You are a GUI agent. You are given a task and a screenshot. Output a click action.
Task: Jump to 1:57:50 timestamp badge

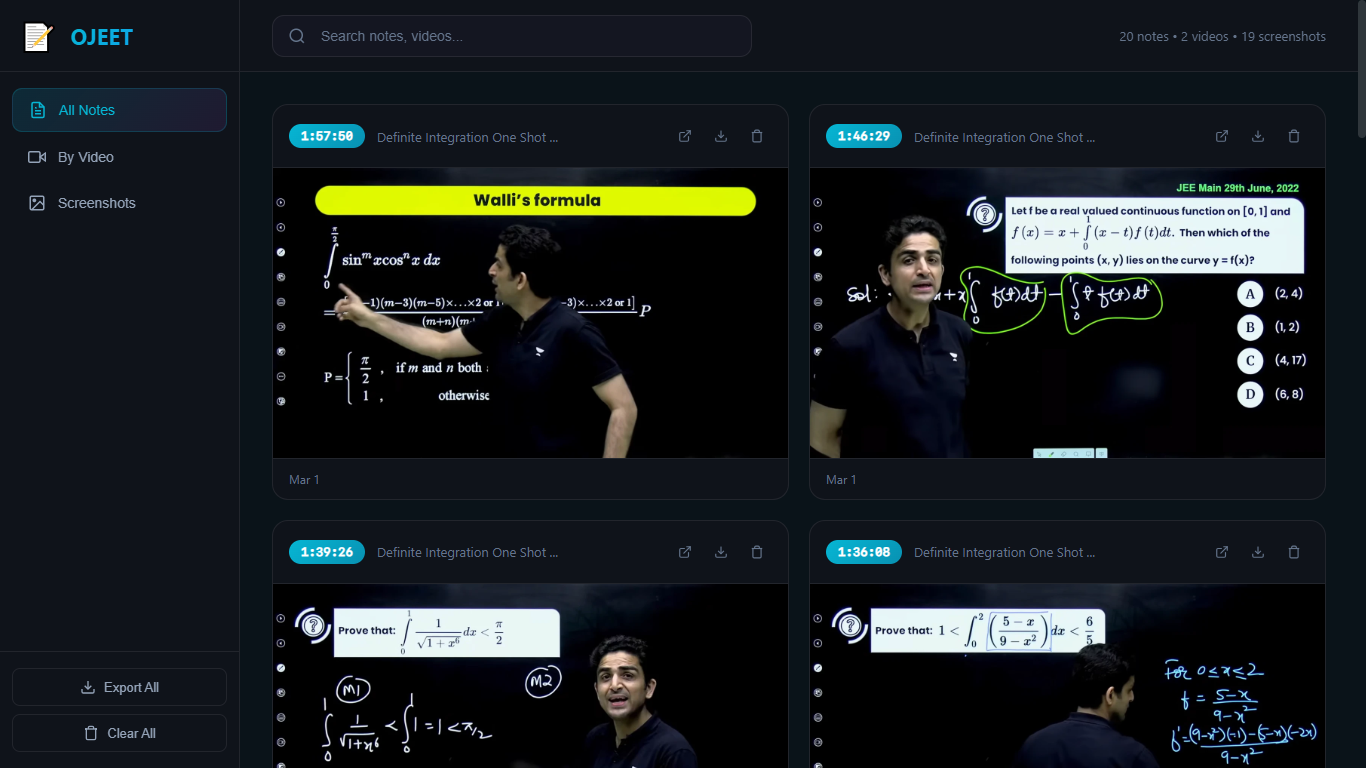(x=327, y=137)
